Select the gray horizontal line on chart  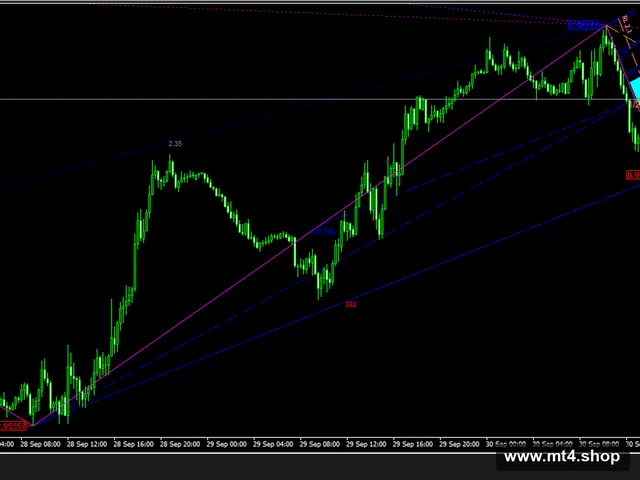click(320, 99)
